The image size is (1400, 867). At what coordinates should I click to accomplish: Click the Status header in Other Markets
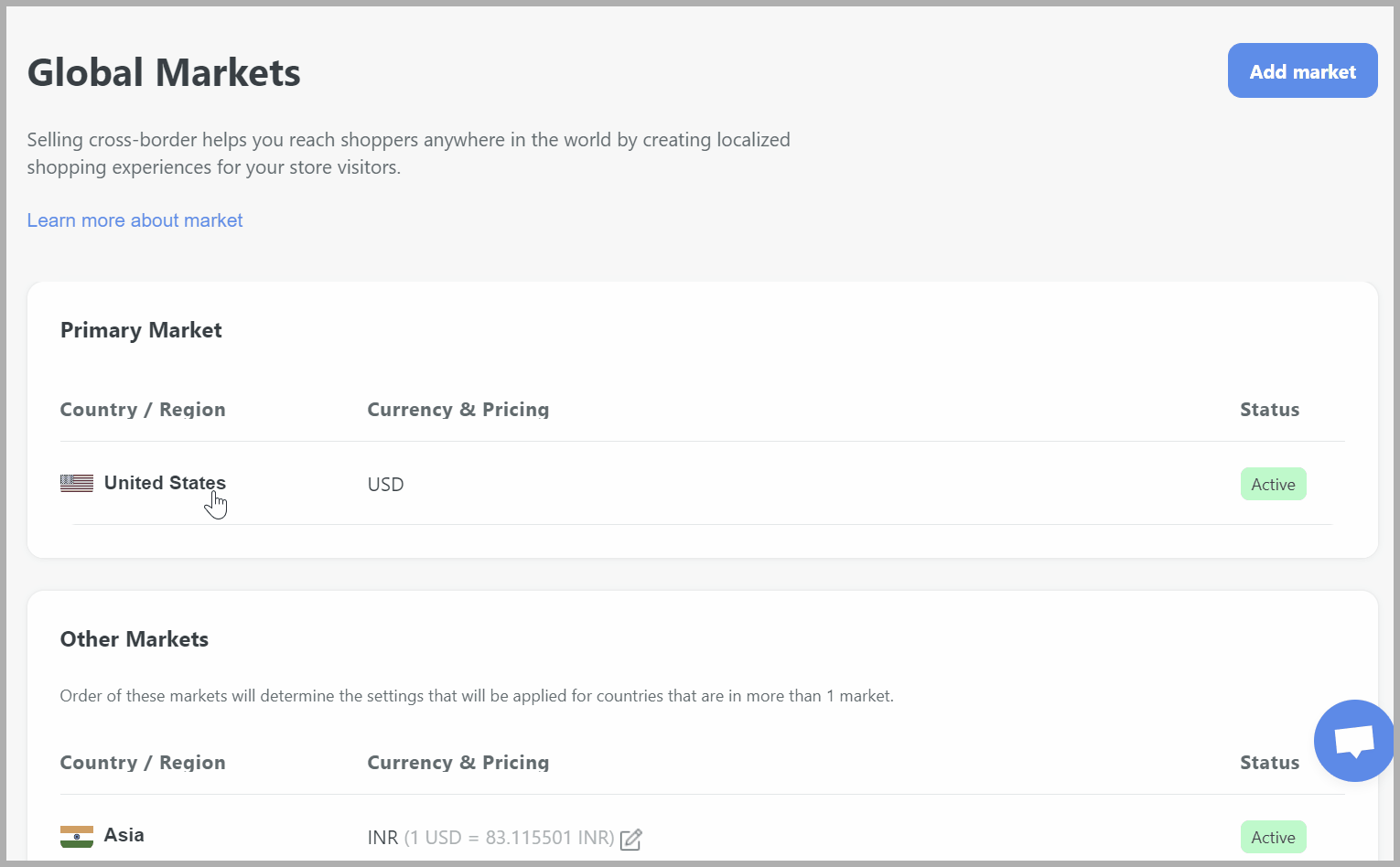click(1269, 763)
